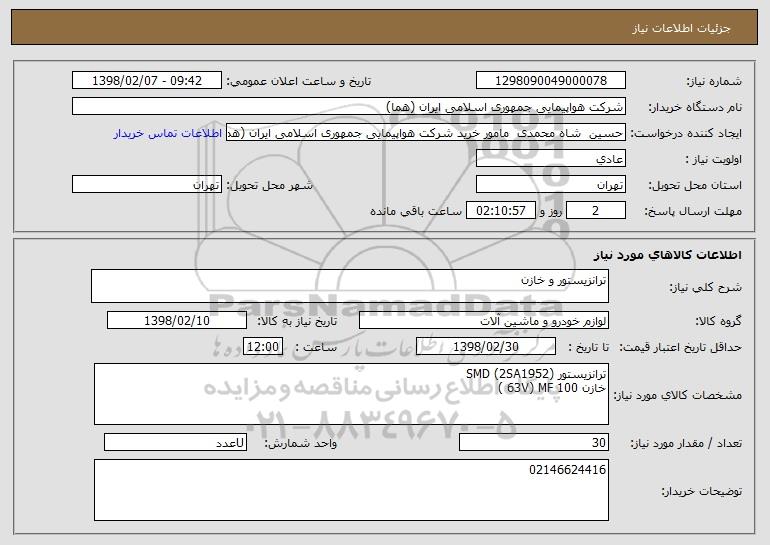Click the label اولویت نیاز

[714, 160]
